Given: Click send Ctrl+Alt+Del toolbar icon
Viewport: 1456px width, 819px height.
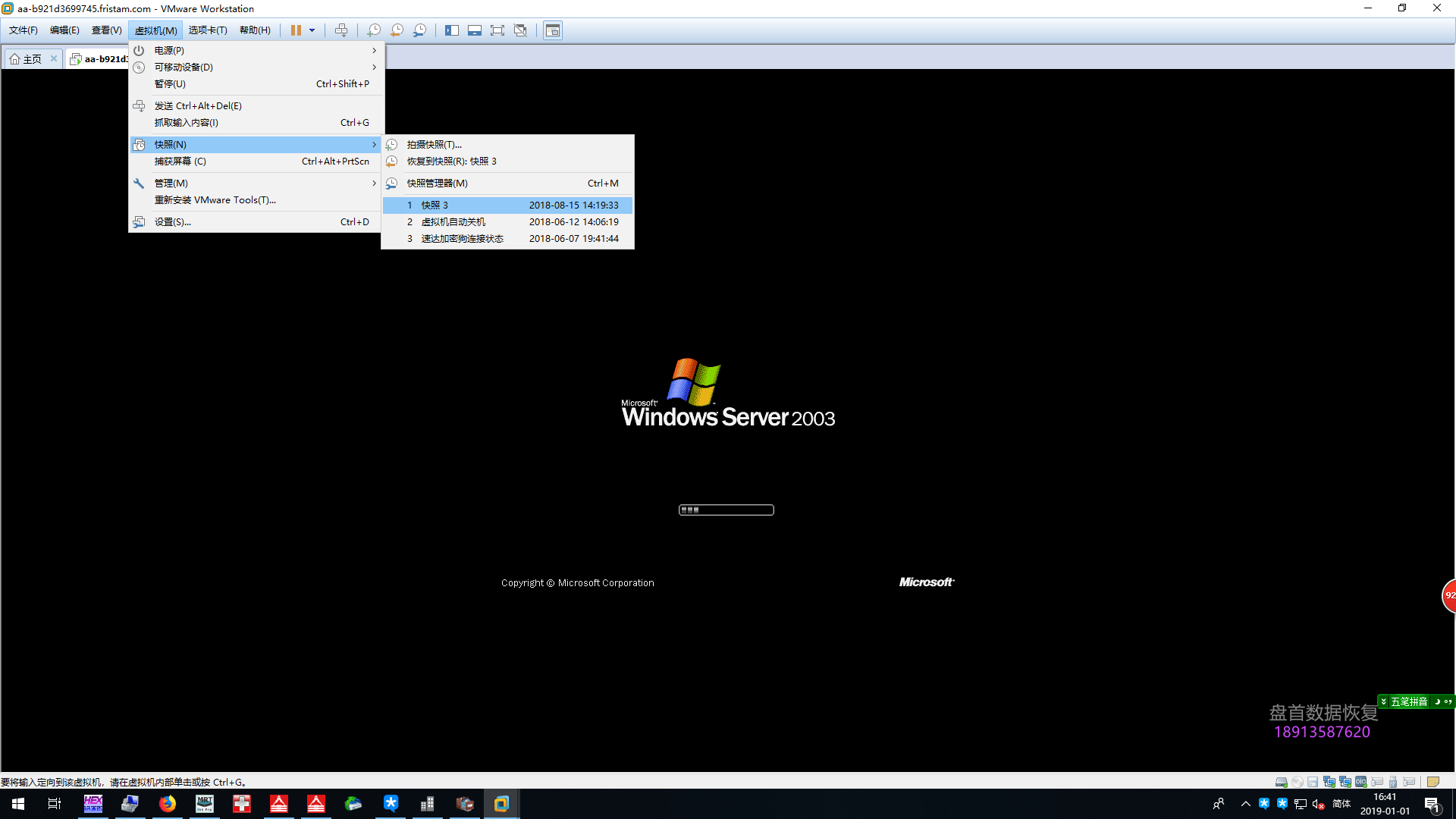Looking at the screenshot, I should (341, 30).
